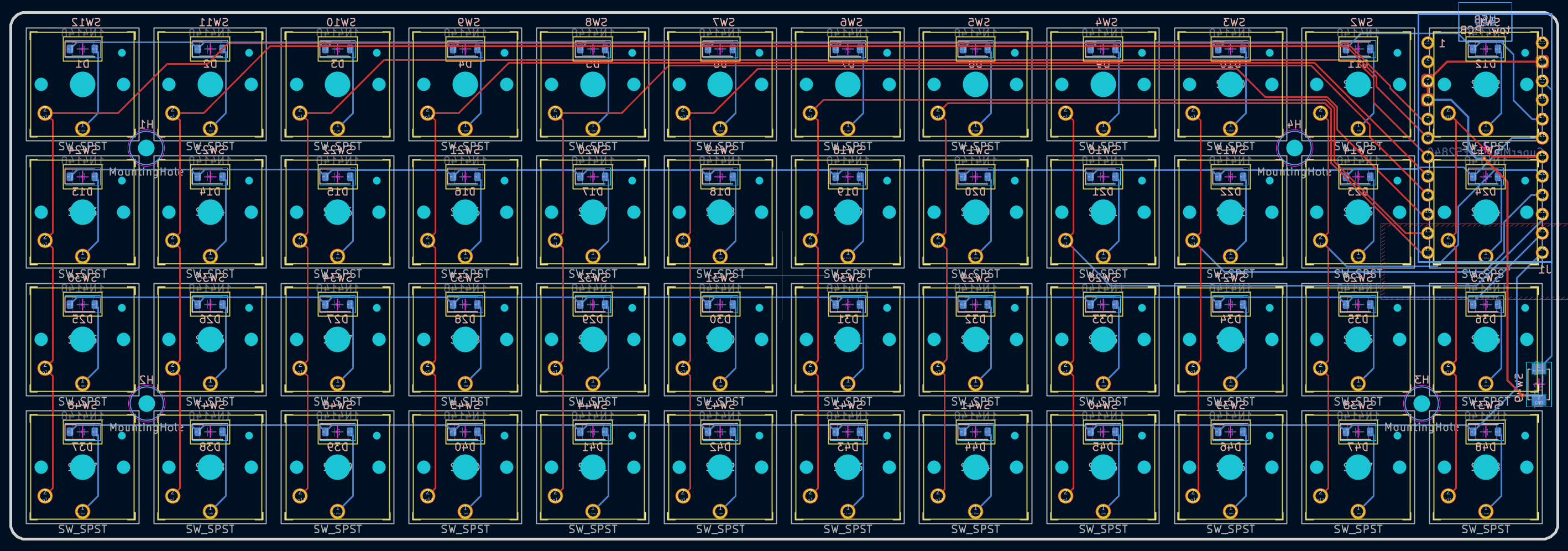Select large center hole of SW12 switch
The height and width of the screenshot is (551, 1568).
coord(83,85)
